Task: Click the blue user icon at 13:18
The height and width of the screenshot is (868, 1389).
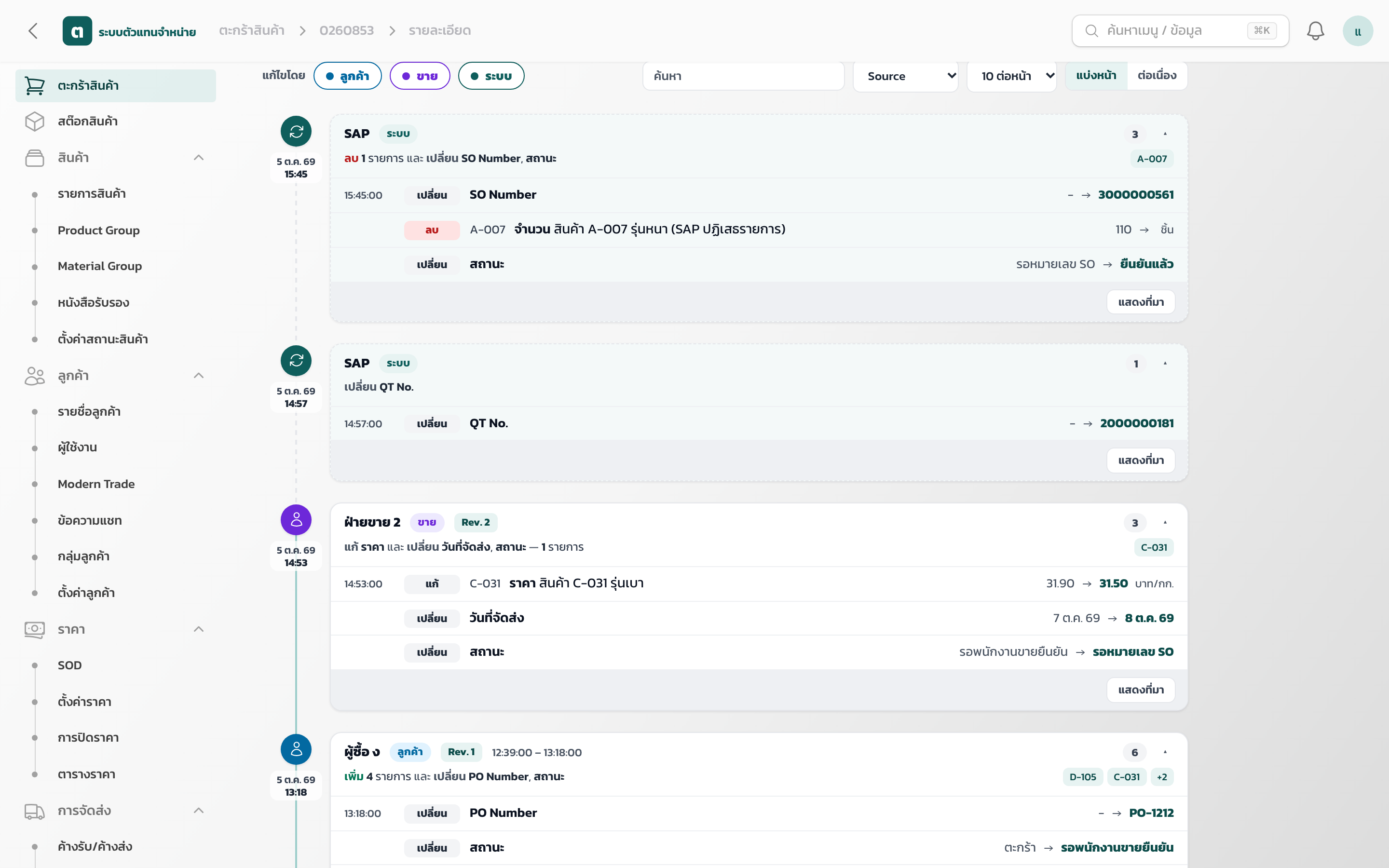Action: coord(296,749)
